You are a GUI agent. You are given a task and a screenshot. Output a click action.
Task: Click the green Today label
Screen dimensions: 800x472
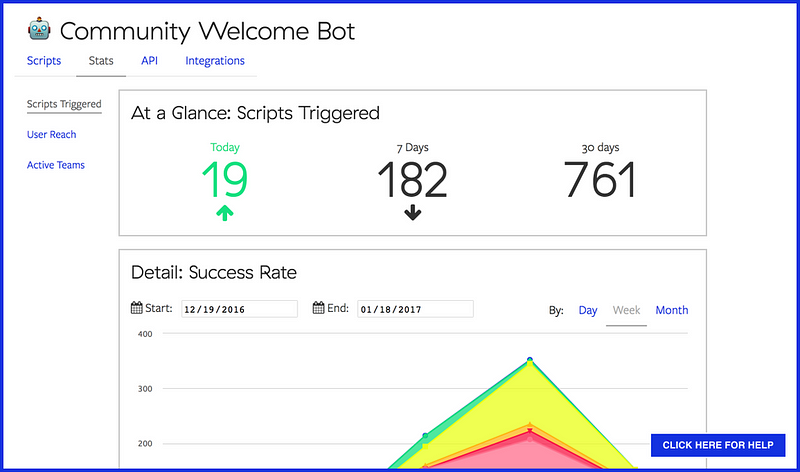point(224,147)
